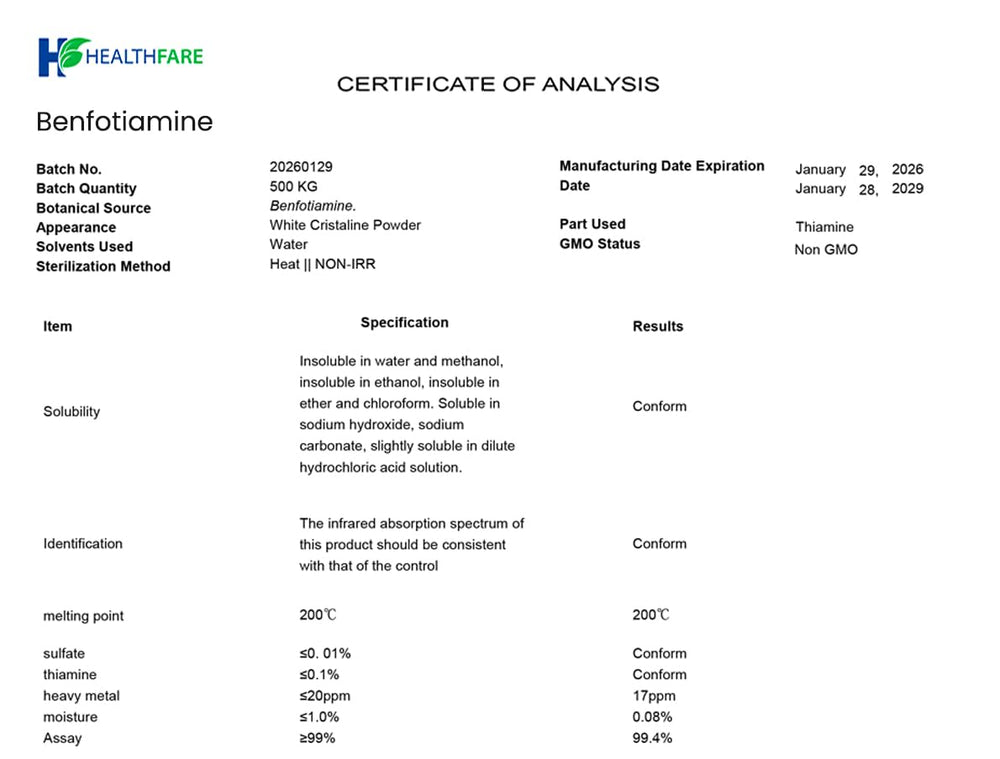Image resolution: width=1000 pixels, height=759 pixels.
Task: Click manufacturing date January 29, 2026
Action: pyautogui.click(x=859, y=170)
